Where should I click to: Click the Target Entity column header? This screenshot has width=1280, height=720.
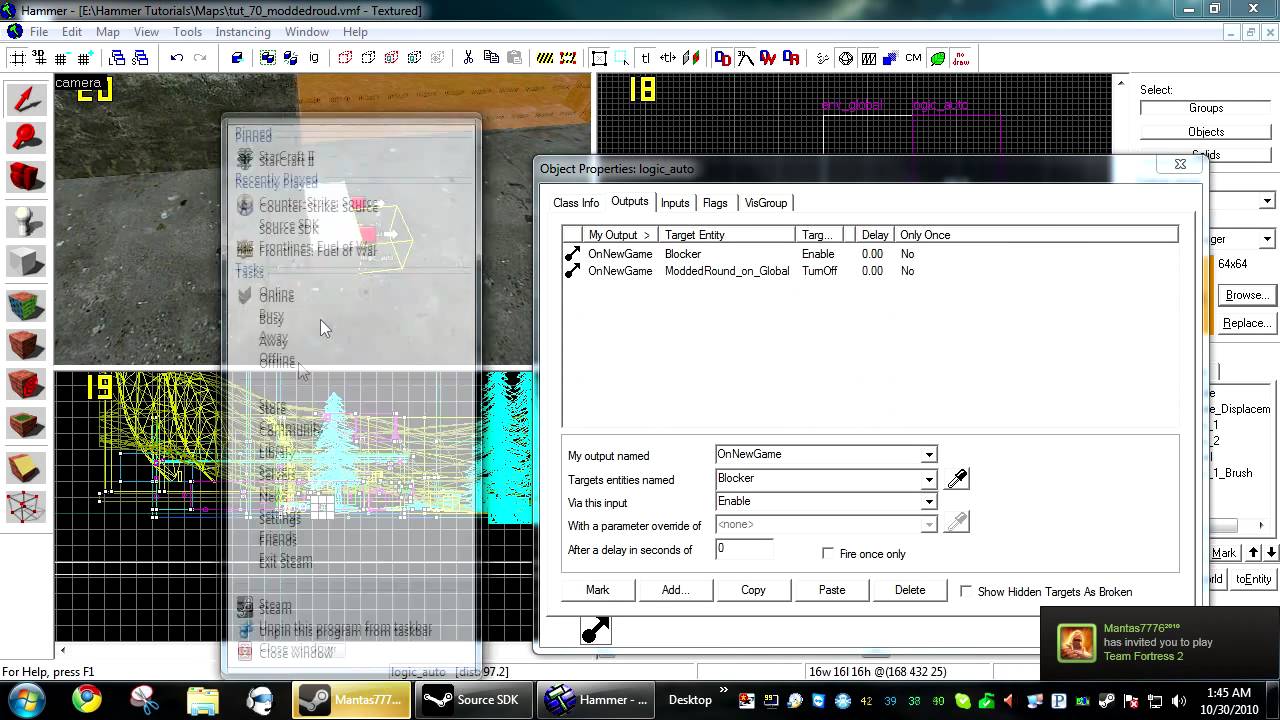pyautogui.click(x=727, y=235)
